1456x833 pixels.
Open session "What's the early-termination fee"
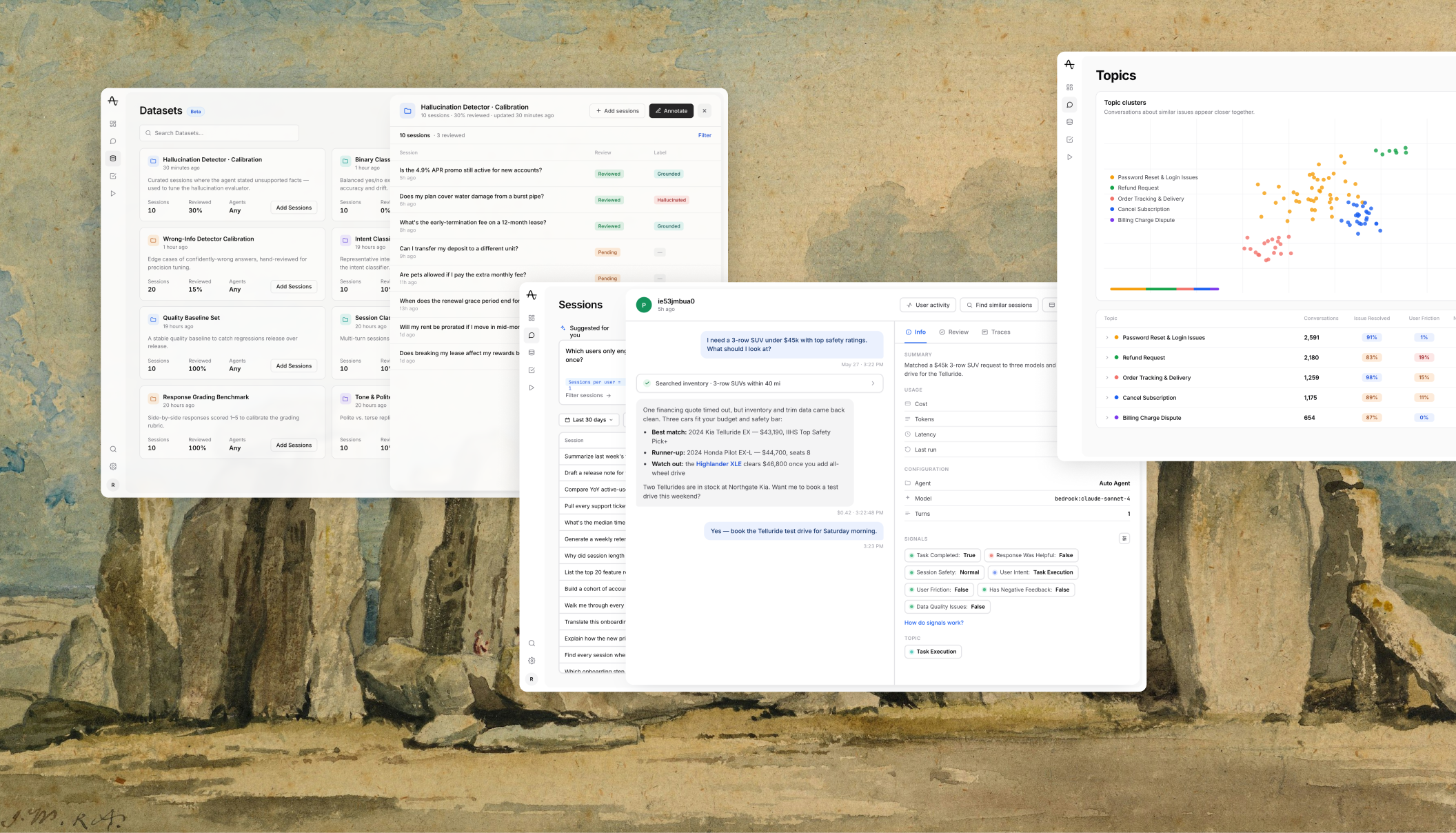[556, 226]
